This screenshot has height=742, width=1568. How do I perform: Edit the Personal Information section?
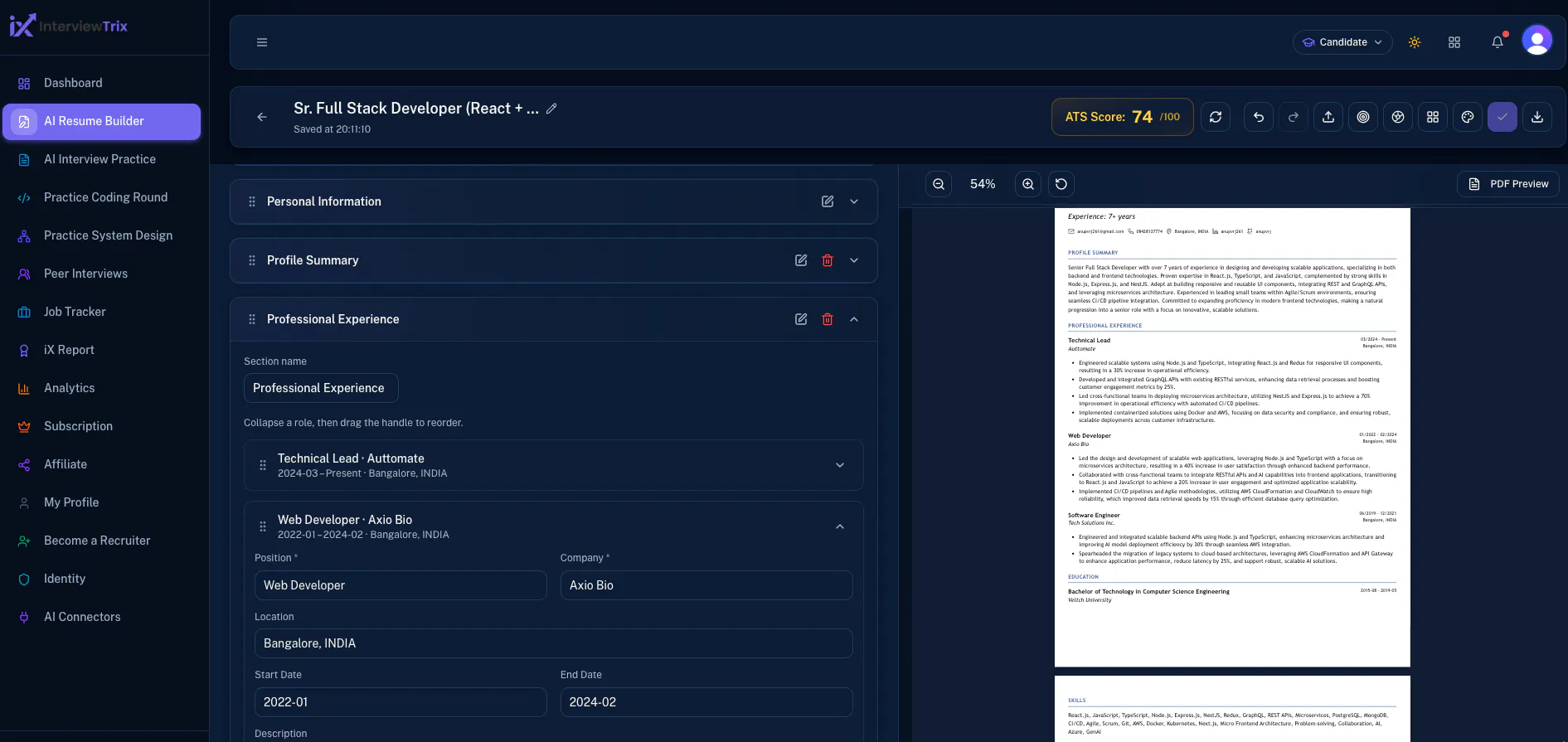[x=828, y=201]
